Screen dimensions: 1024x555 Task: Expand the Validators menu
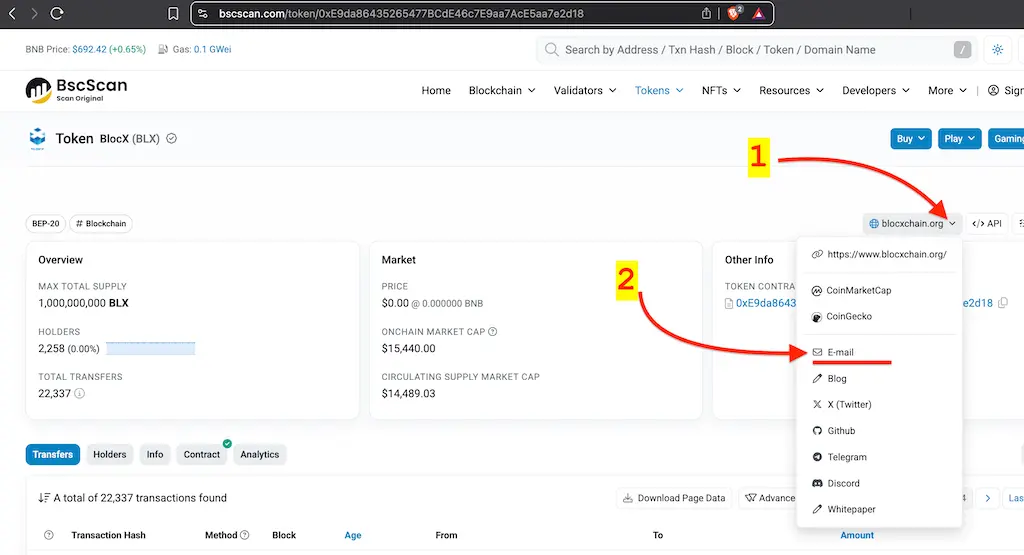pos(584,91)
